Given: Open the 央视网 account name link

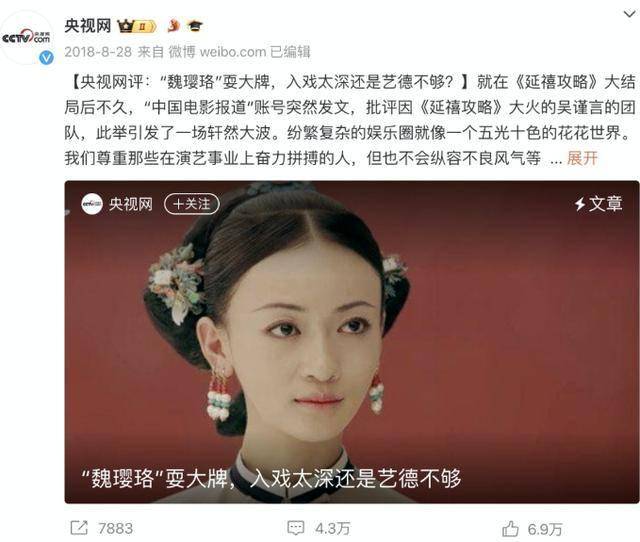Looking at the screenshot, I should click(88, 26).
